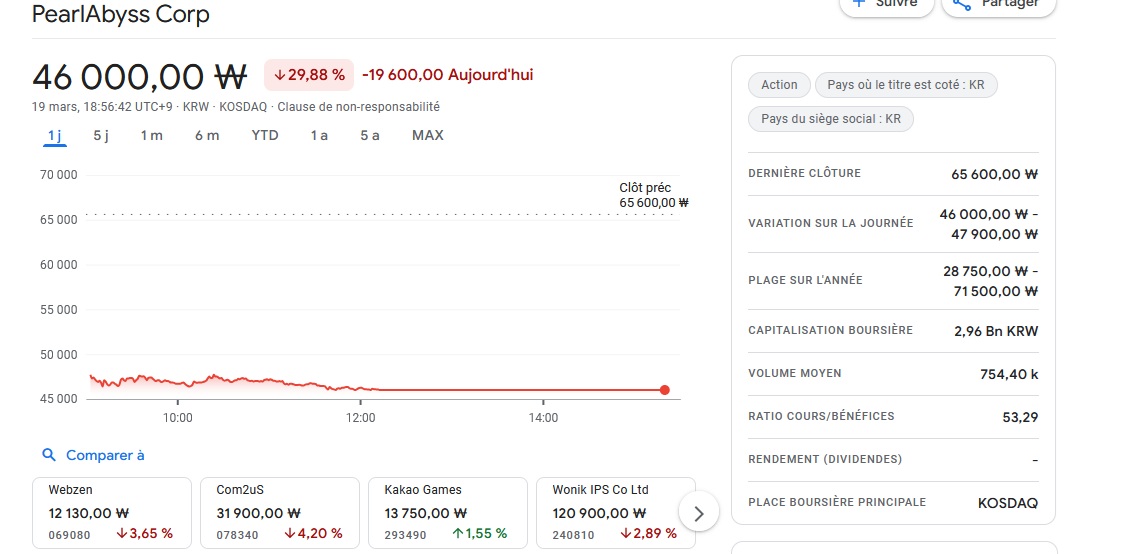Select the MAX time range
Image resolution: width=1142 pixels, height=554 pixels.
click(428, 135)
